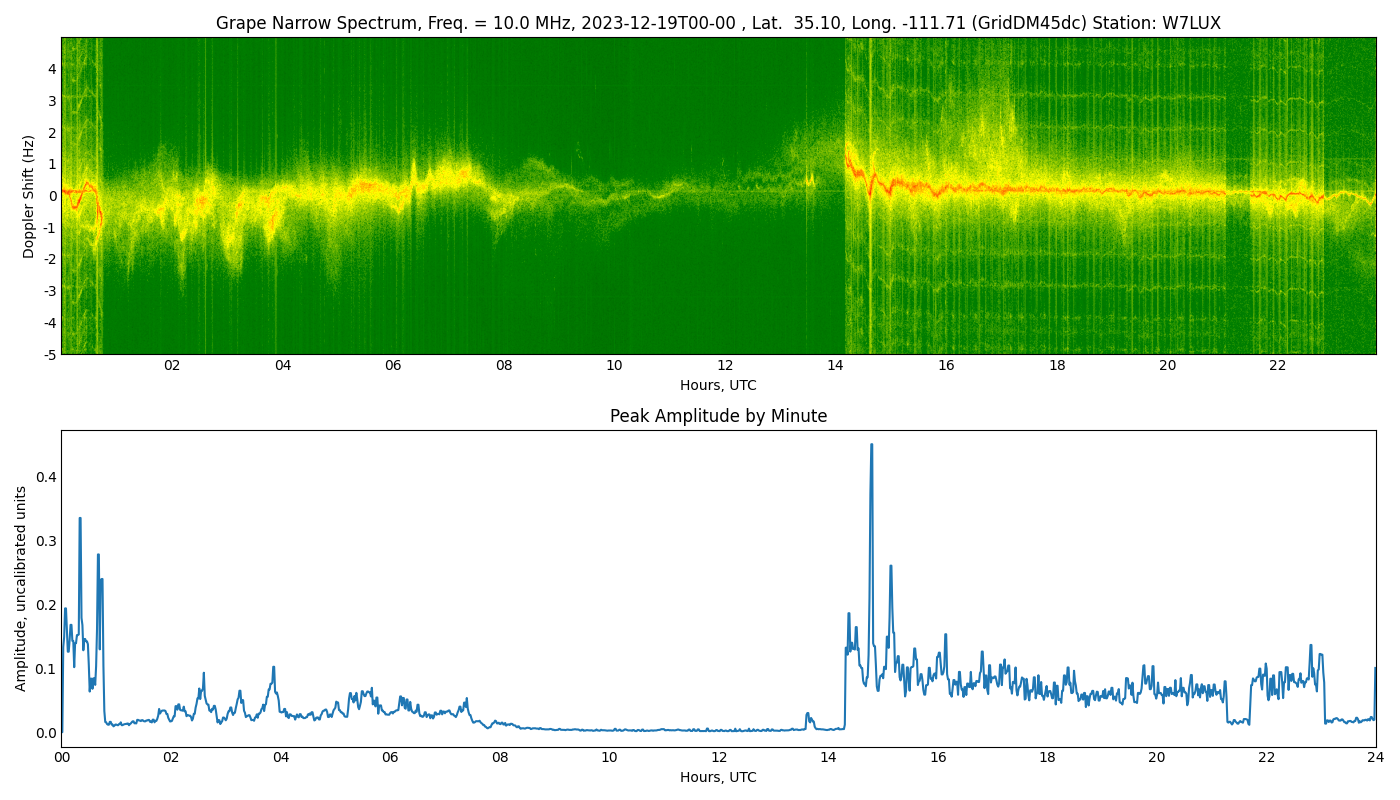Click the 0.0 tick on the amplitude axis

(x=46, y=733)
